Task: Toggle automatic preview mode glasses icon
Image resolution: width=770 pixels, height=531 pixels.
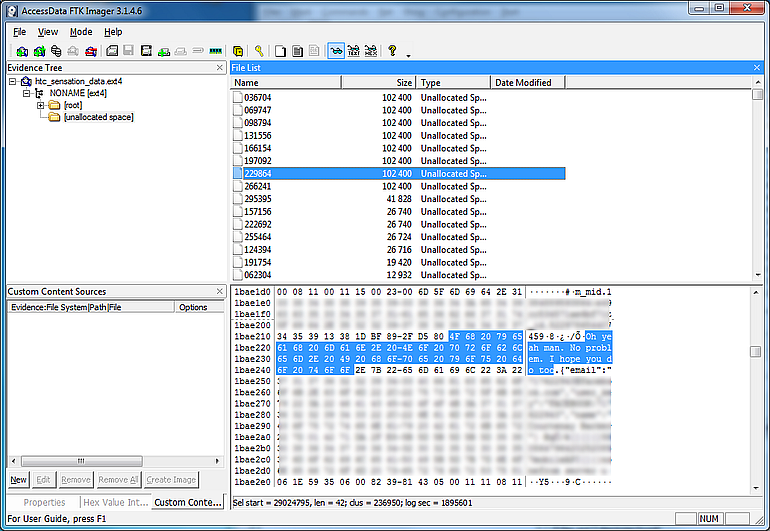Action: (x=335, y=50)
